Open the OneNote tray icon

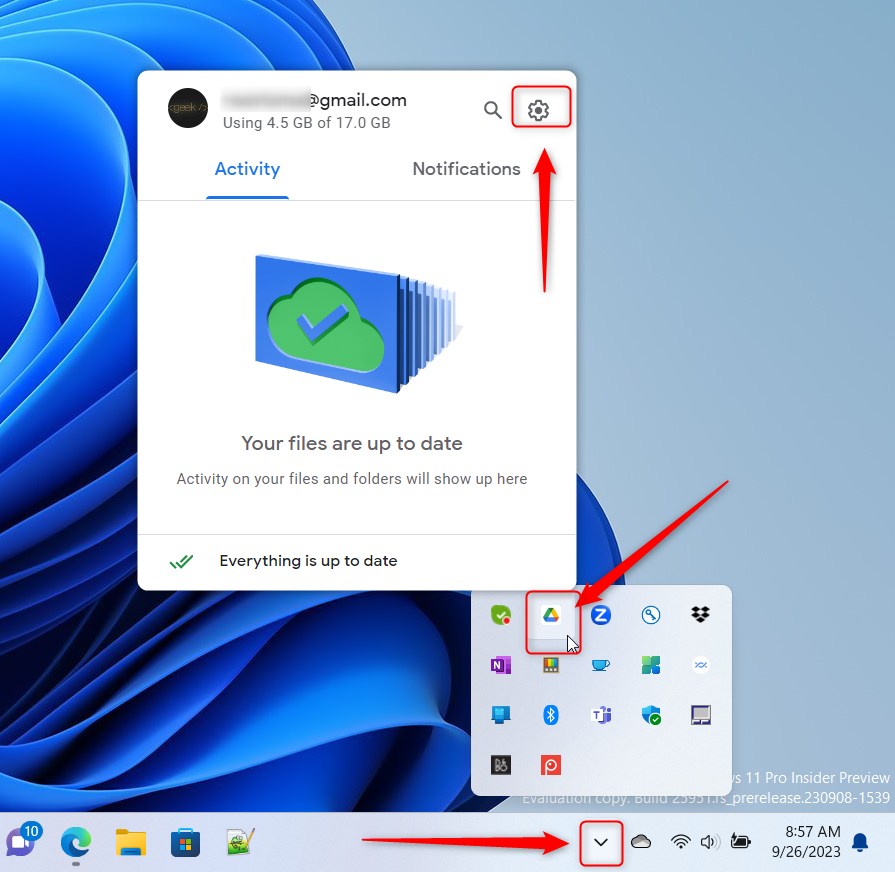pos(501,665)
